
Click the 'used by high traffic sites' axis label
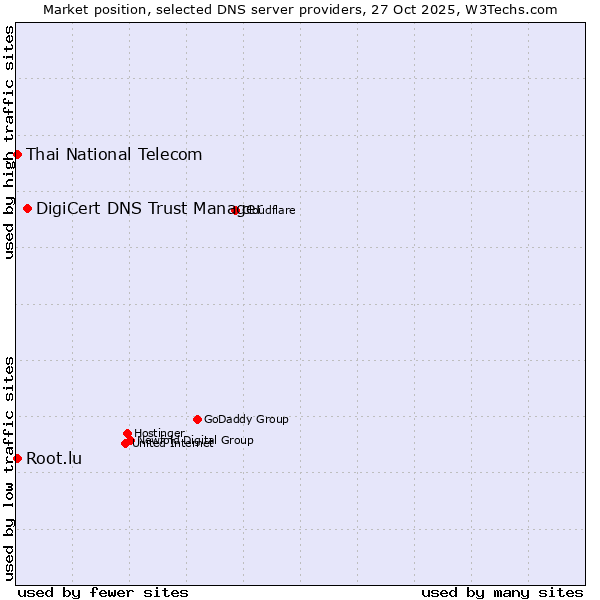click(9, 142)
